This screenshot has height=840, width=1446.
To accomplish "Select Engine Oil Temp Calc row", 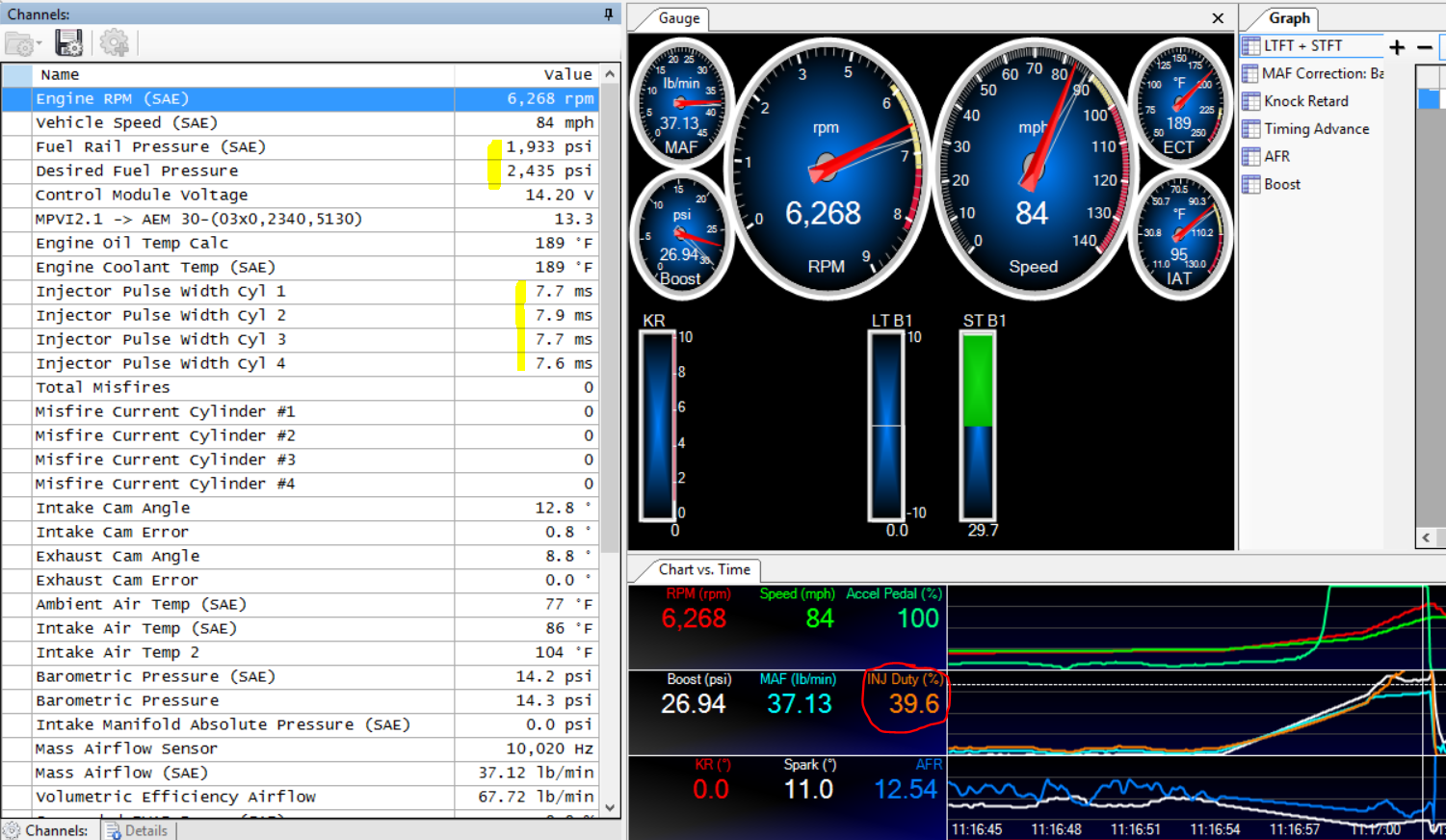I will coord(301,243).
